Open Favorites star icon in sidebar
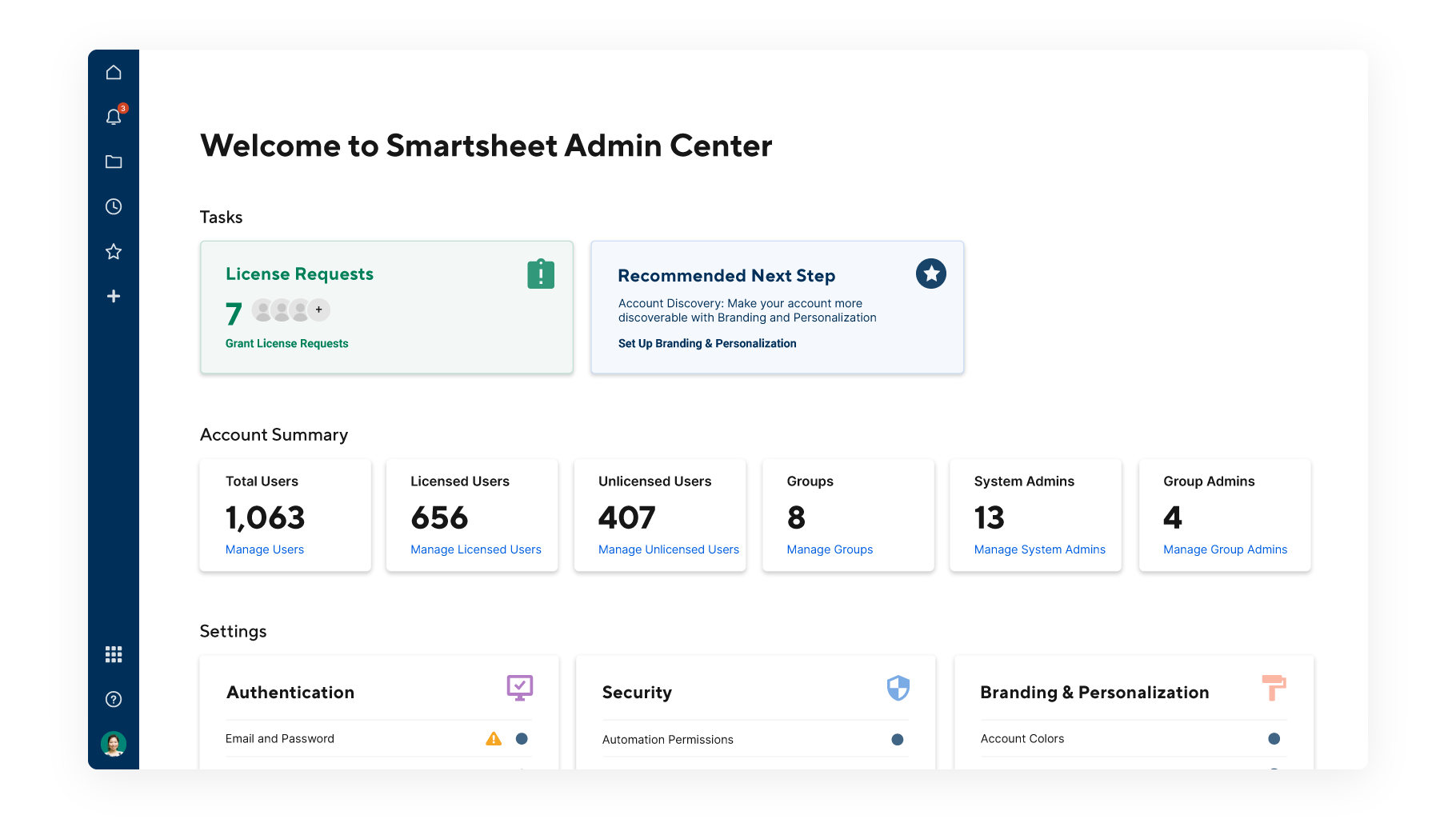Screen dimensions: 1456x819 [114, 251]
